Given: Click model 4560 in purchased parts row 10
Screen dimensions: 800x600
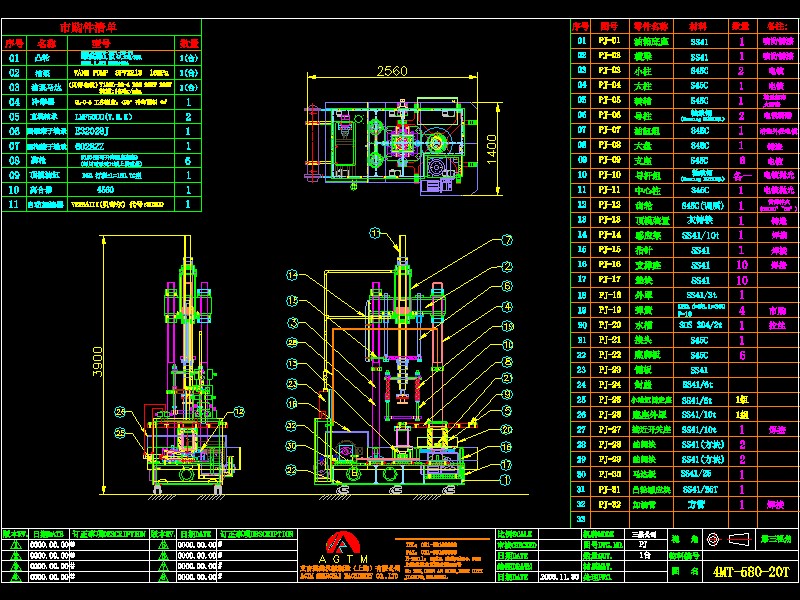Looking at the screenshot, I should tap(105, 190).
